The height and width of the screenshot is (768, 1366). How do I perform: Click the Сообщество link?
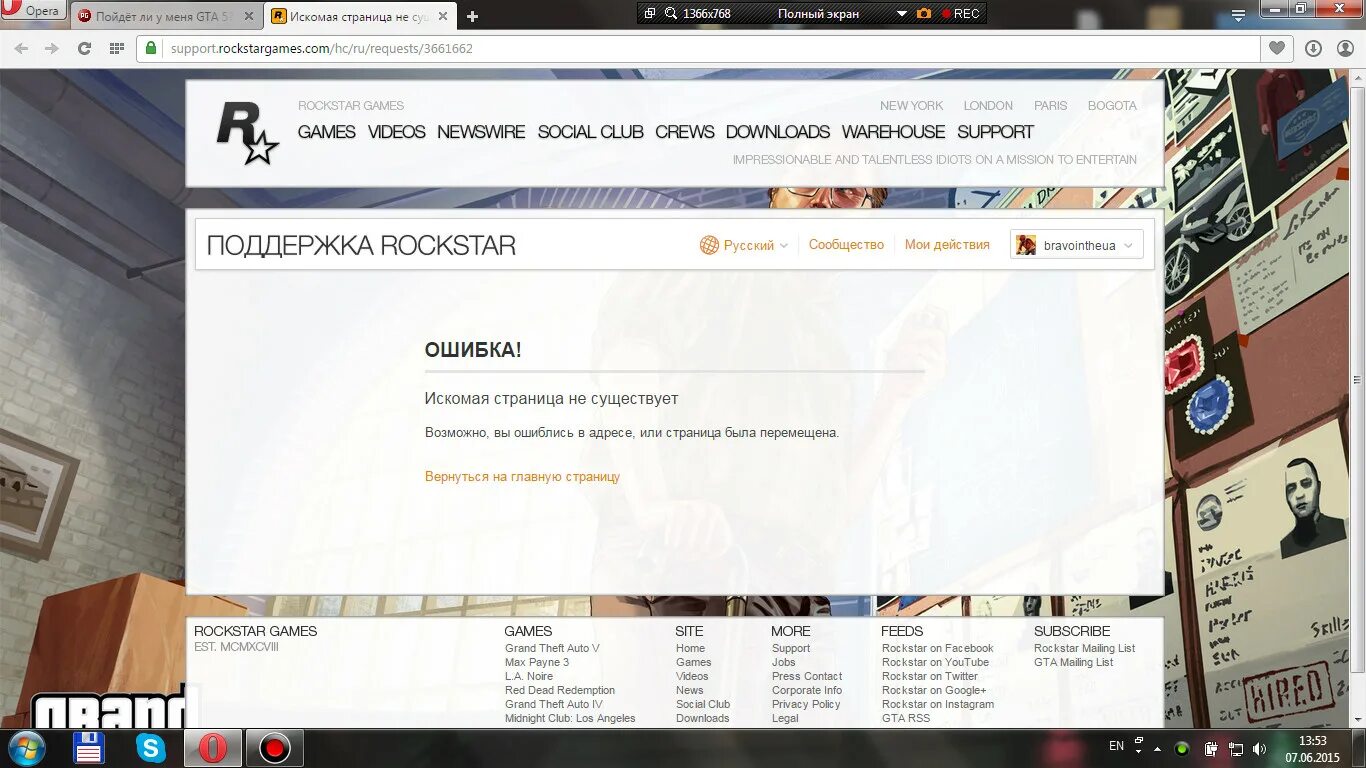[x=846, y=245]
